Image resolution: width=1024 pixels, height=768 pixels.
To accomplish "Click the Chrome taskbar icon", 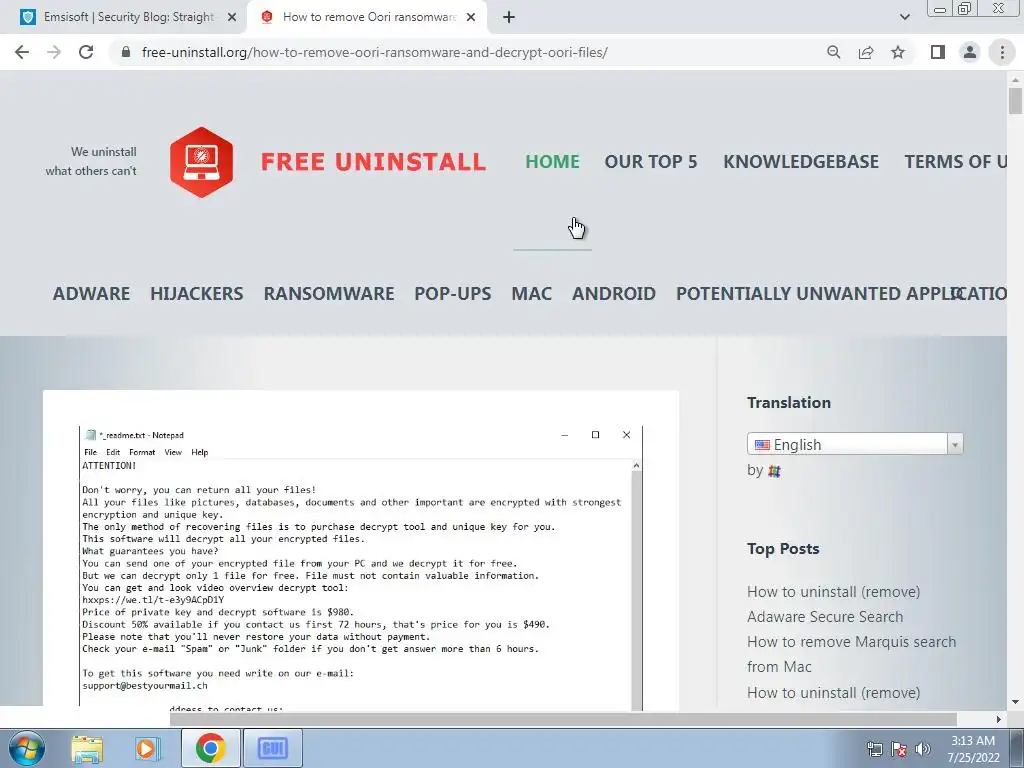I will coord(210,748).
